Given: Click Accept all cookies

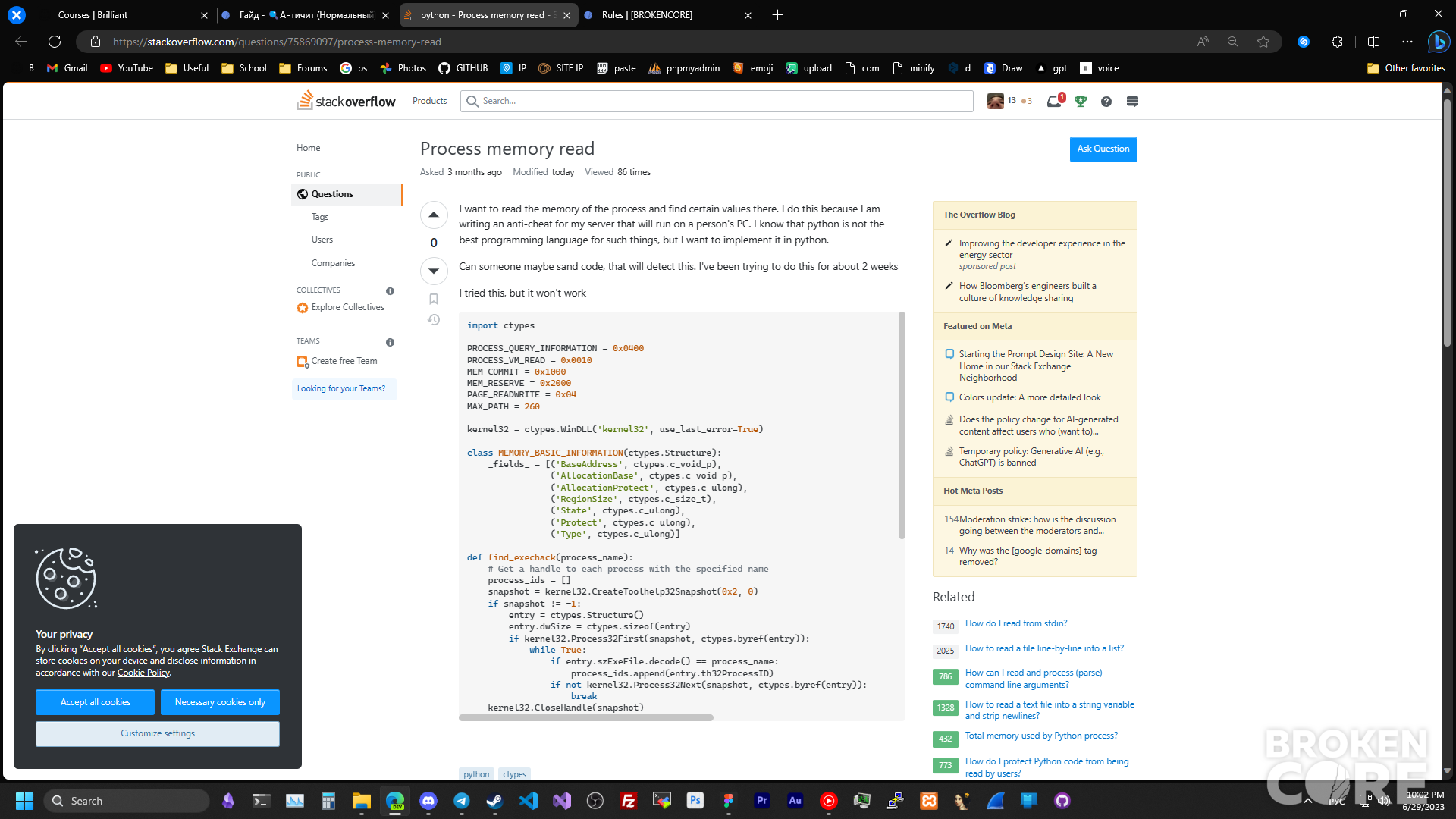Looking at the screenshot, I should pos(95,702).
